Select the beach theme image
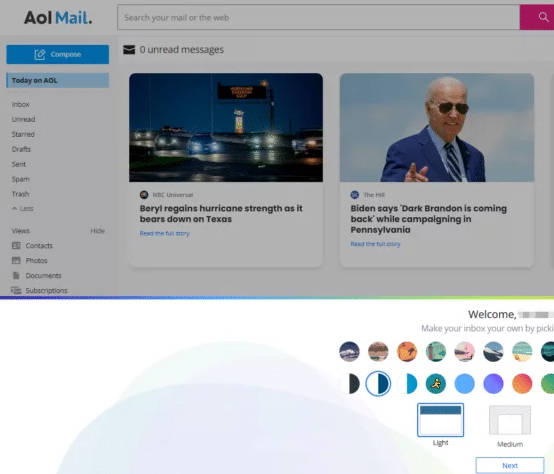This screenshot has width=554, height=474. (522, 351)
